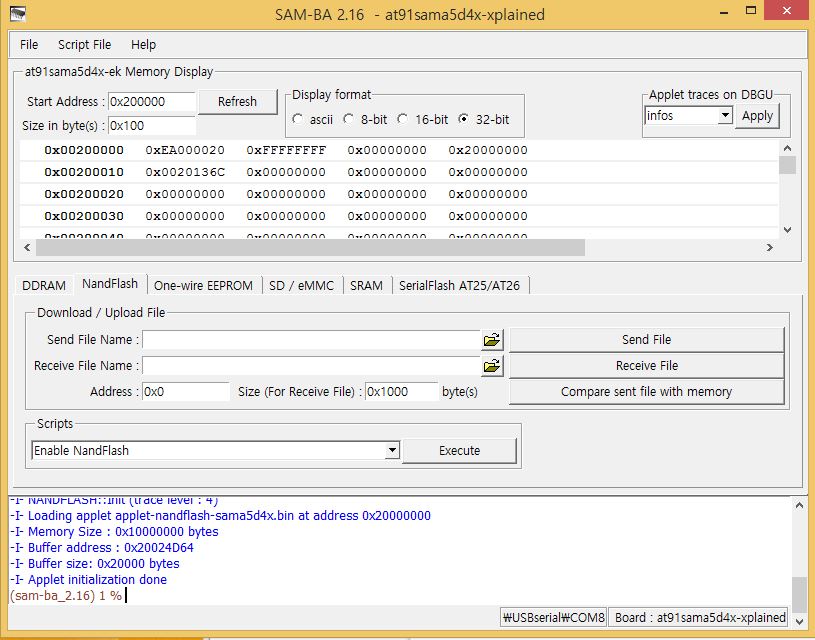Image resolution: width=815 pixels, height=640 pixels.
Task: Click the SAM-BA title bar app icon
Action: (x=18, y=14)
